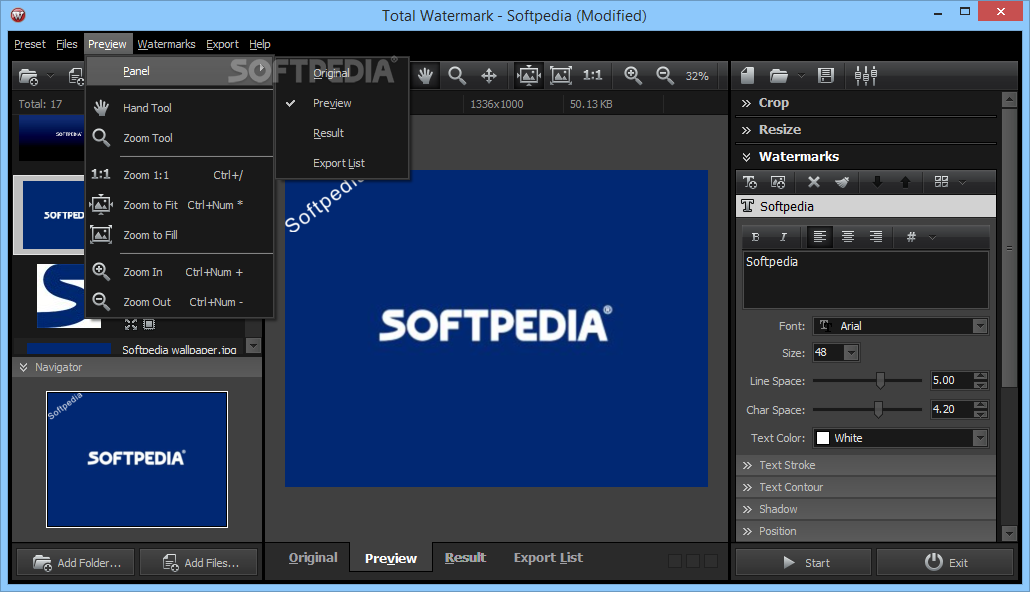The image size is (1030, 592).
Task: Choose Zoom to Fit from Preview menu
Action: (179, 205)
